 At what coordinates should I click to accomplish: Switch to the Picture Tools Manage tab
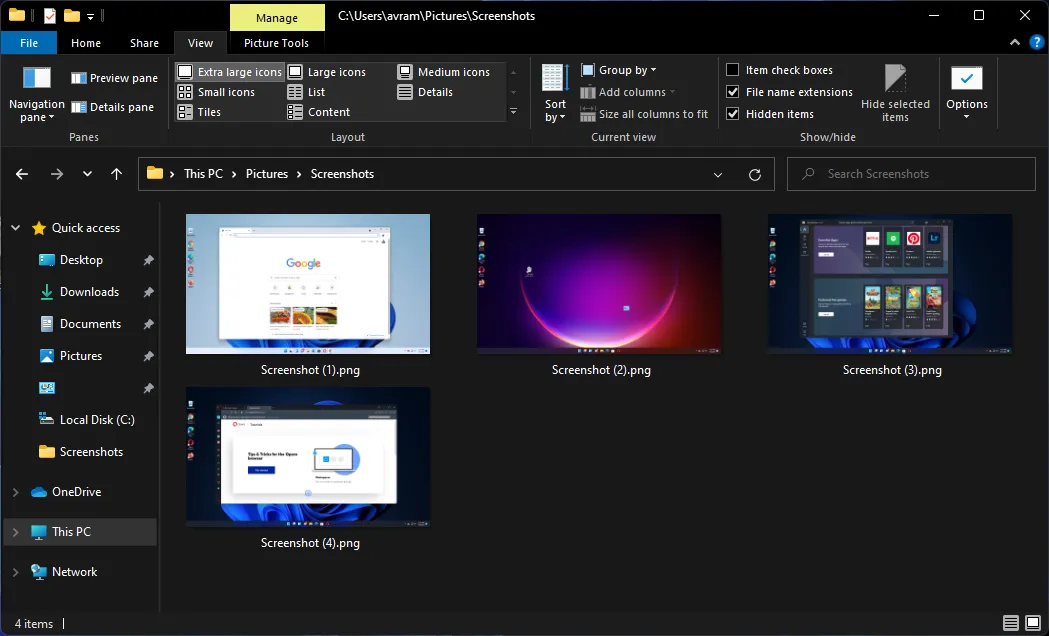[x=276, y=17]
